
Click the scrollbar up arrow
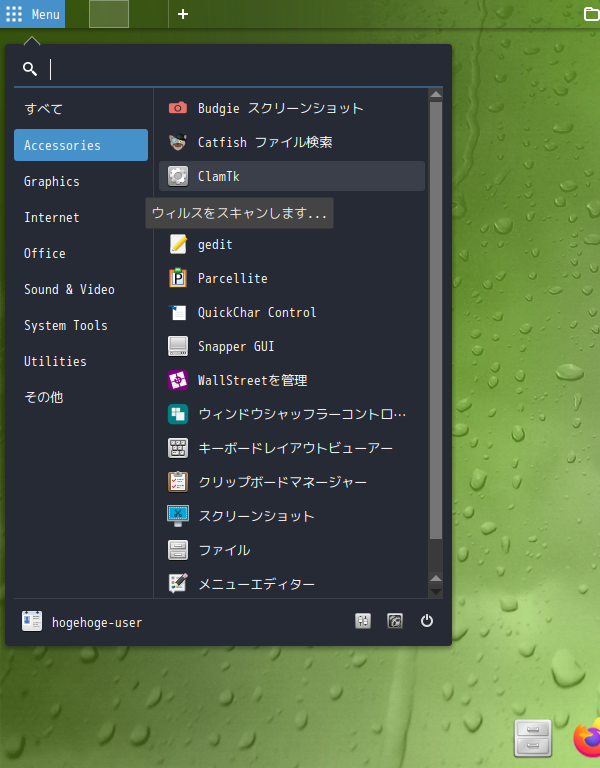(x=436, y=94)
